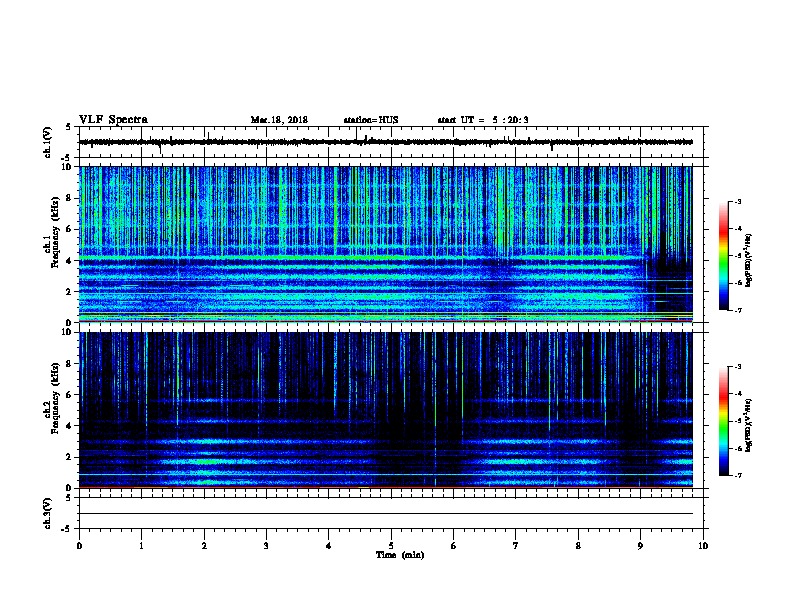The height and width of the screenshot is (612, 792).
Task: Click the "10" kHz tick of ch.2 spectrogram
Action: pyautogui.click(x=69, y=332)
